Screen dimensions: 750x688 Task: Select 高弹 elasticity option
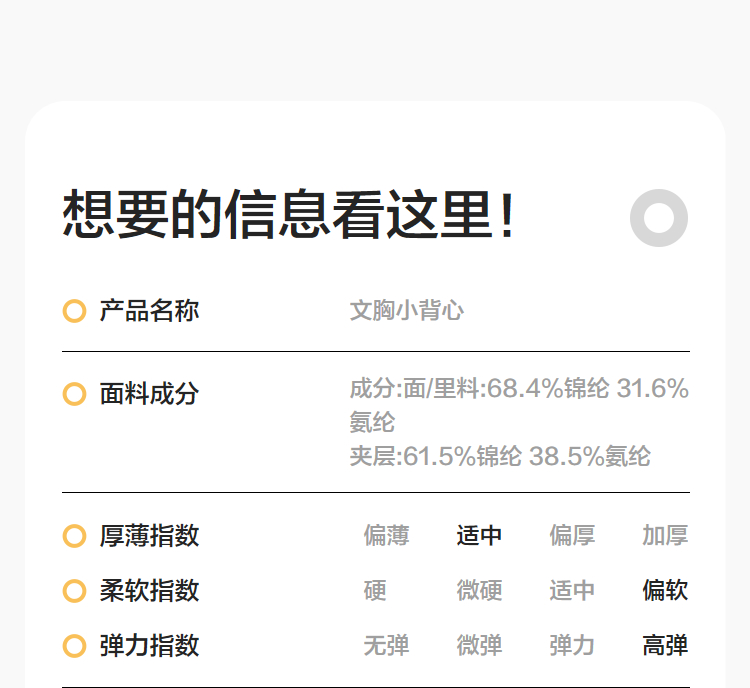(665, 646)
